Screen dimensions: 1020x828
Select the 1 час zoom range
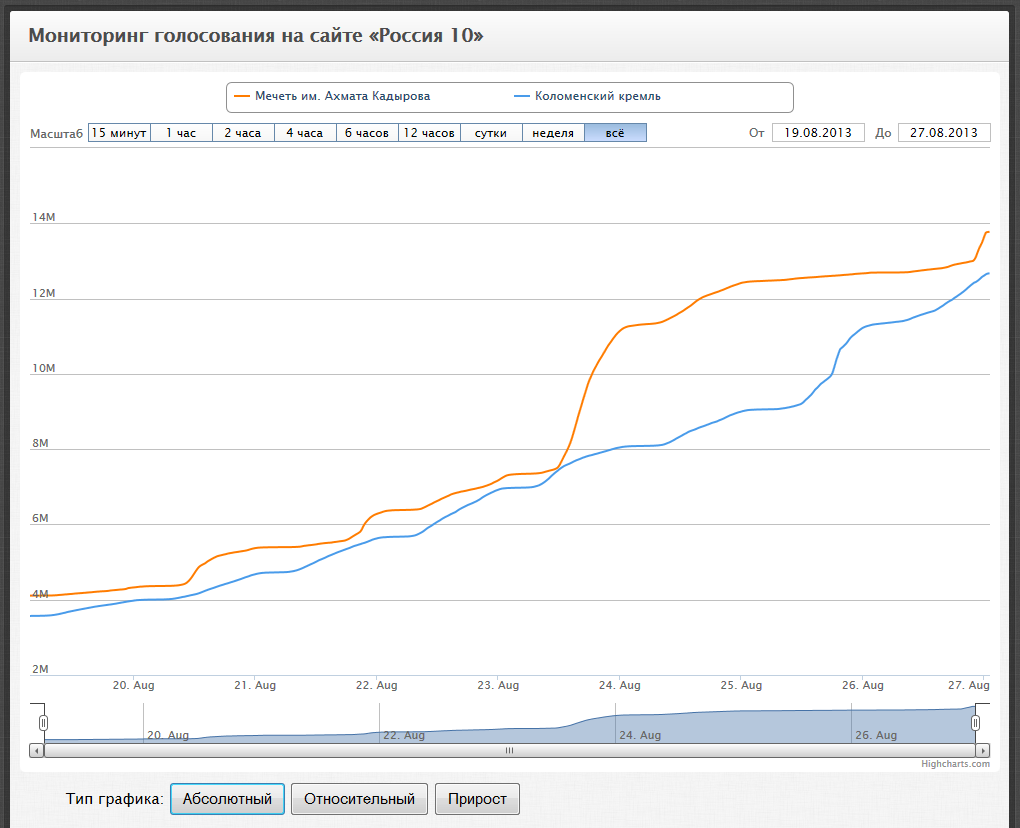click(181, 133)
